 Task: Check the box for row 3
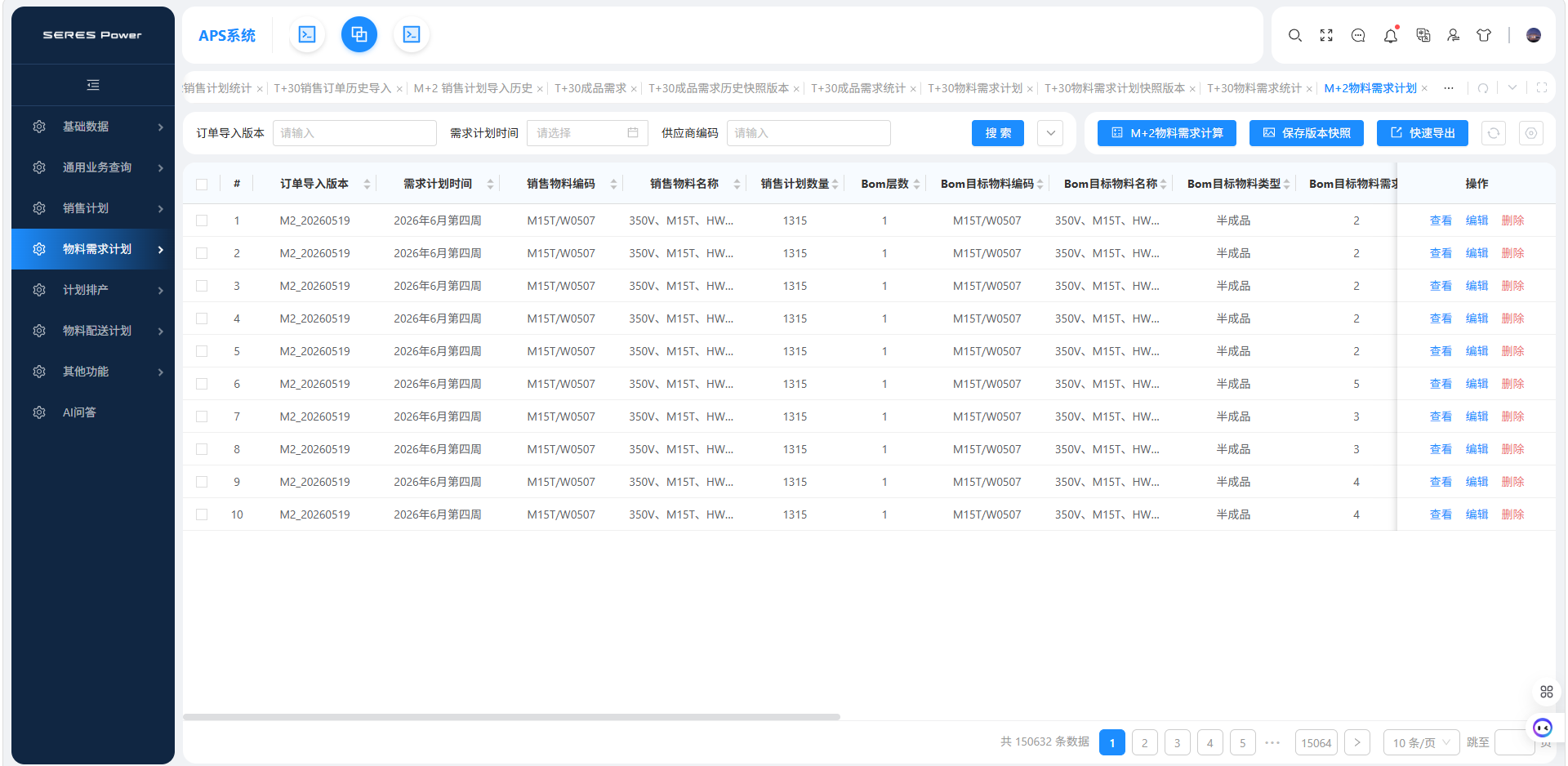pos(202,286)
